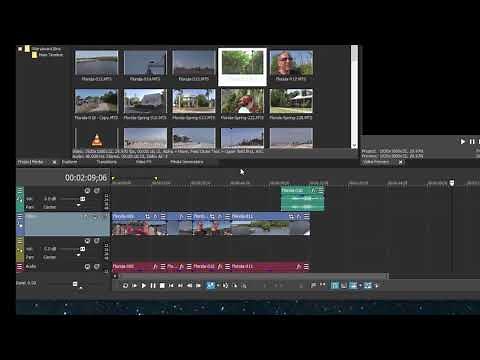Play in the Video Preview window

pyautogui.click(x=463, y=142)
